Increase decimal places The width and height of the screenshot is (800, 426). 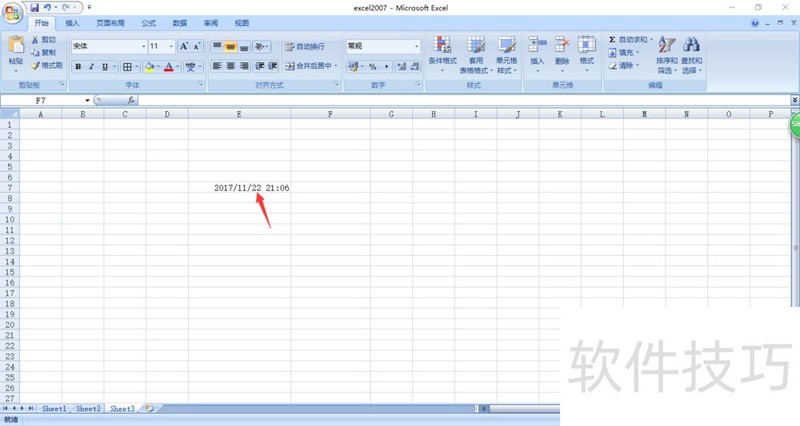click(402, 66)
